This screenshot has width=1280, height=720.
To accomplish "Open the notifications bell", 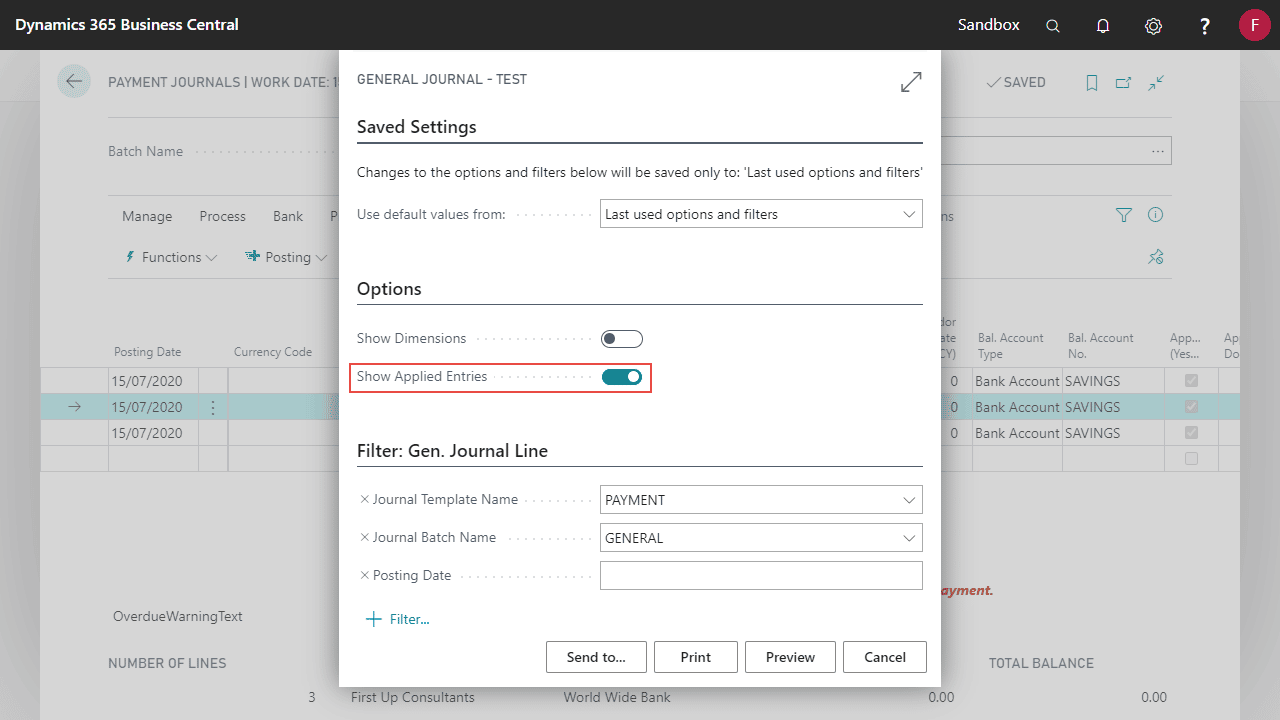I will 1103,26.
